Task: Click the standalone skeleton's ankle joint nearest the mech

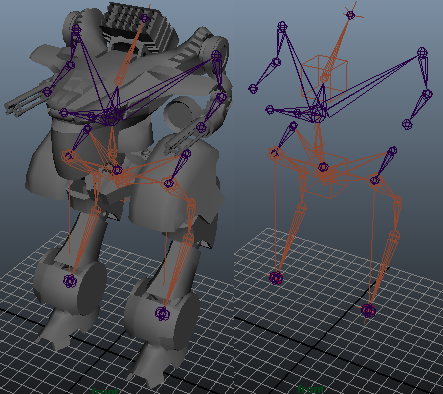Action: (x=276, y=277)
